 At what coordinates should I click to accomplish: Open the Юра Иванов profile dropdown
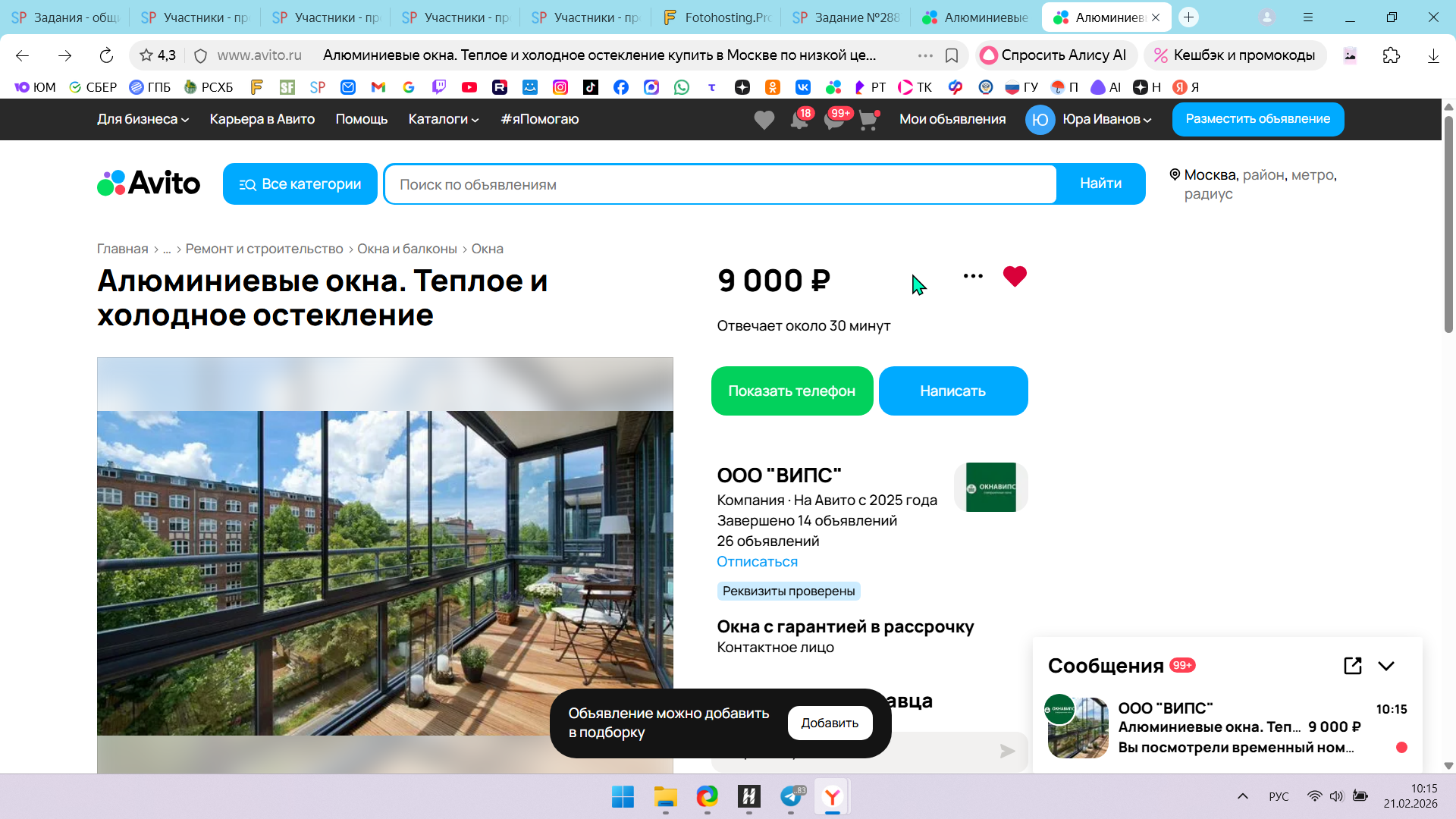pos(1106,119)
